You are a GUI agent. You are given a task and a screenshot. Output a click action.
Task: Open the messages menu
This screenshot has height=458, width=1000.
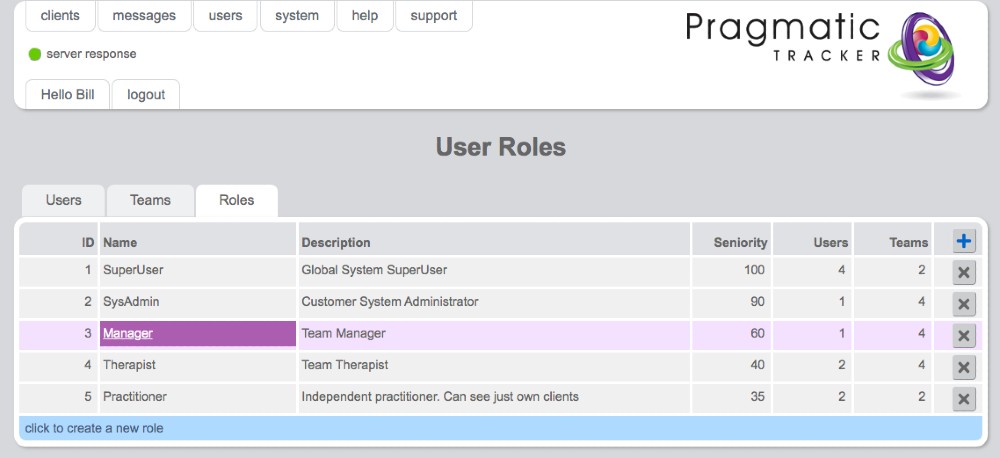pos(144,16)
